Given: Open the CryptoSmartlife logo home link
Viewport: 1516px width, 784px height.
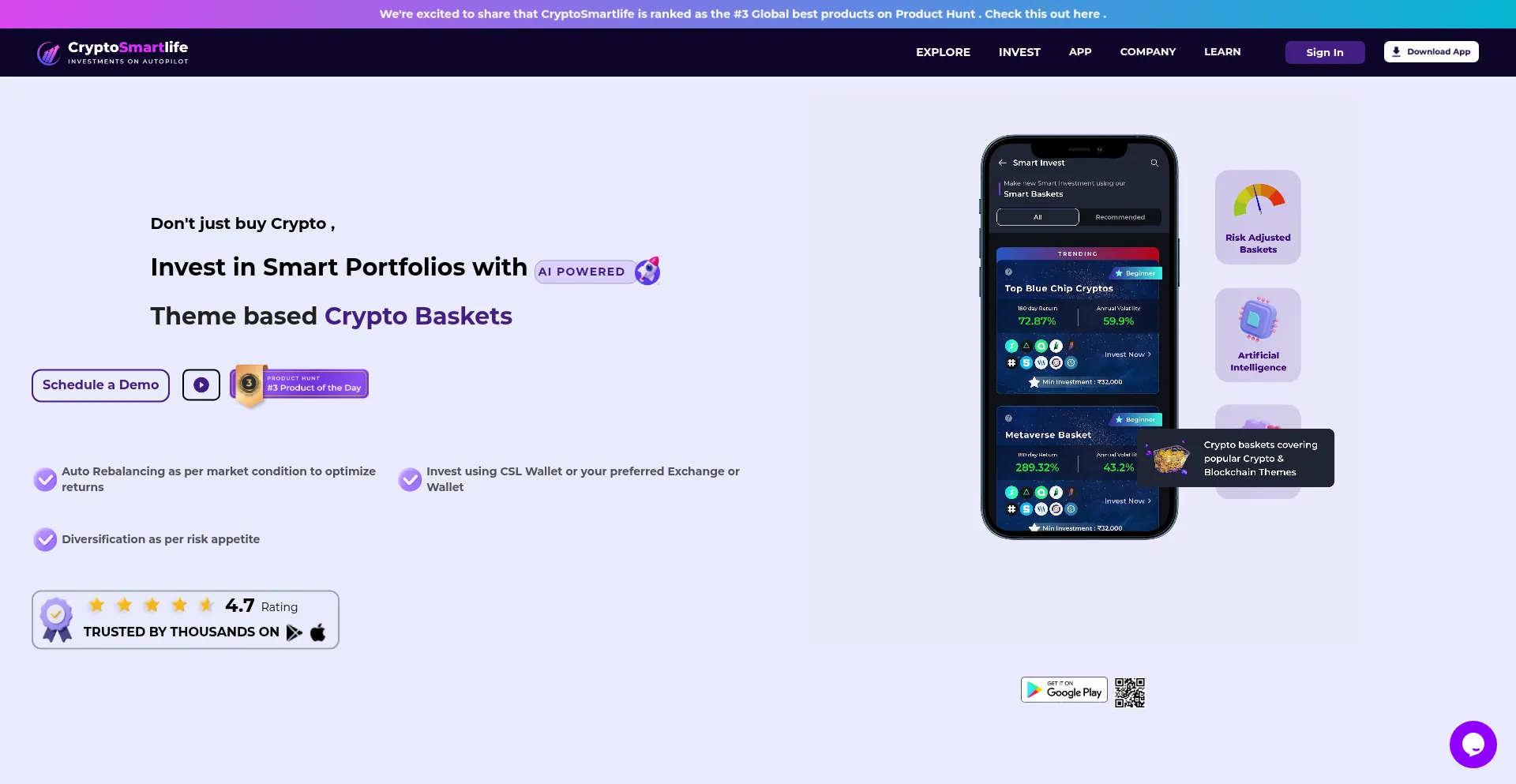Looking at the screenshot, I should [112, 52].
